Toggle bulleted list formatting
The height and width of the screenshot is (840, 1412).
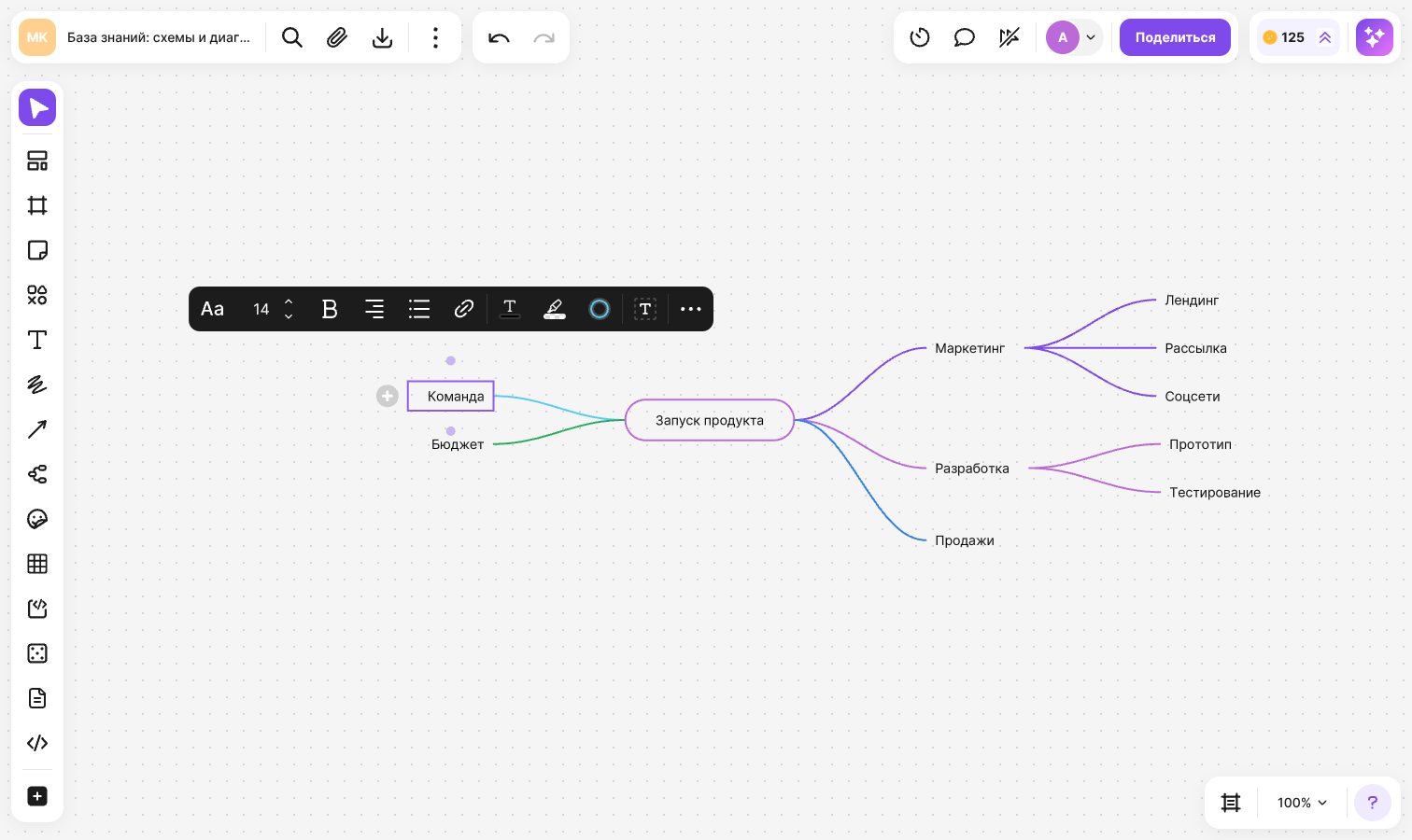pyautogui.click(x=419, y=309)
